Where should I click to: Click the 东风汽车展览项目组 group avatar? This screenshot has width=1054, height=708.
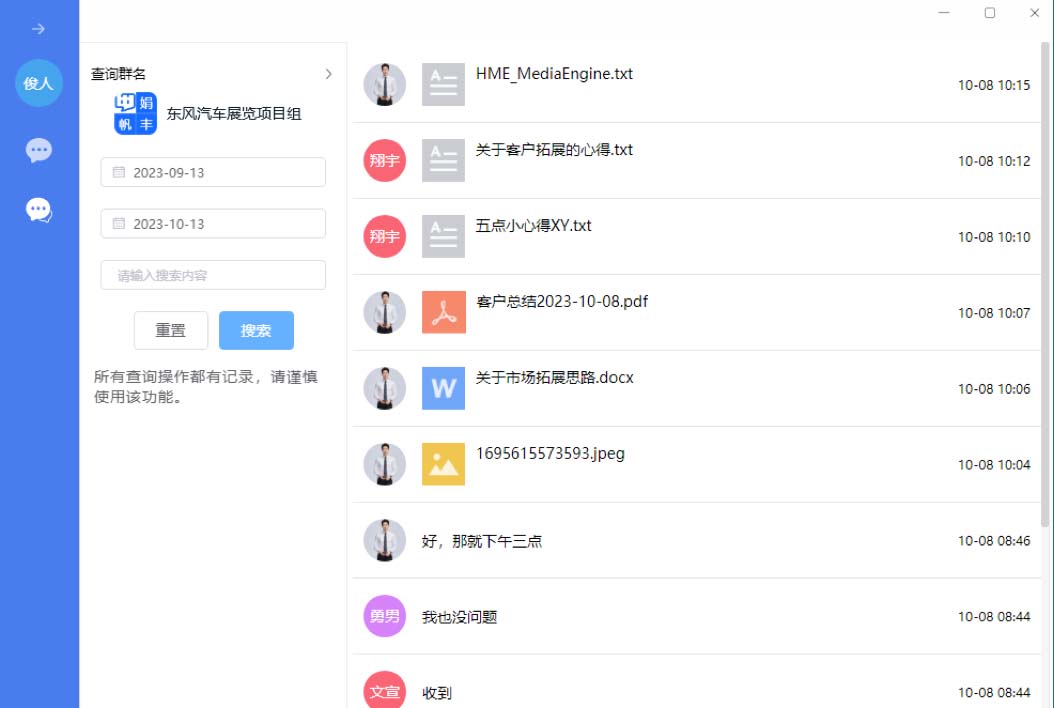(135, 114)
